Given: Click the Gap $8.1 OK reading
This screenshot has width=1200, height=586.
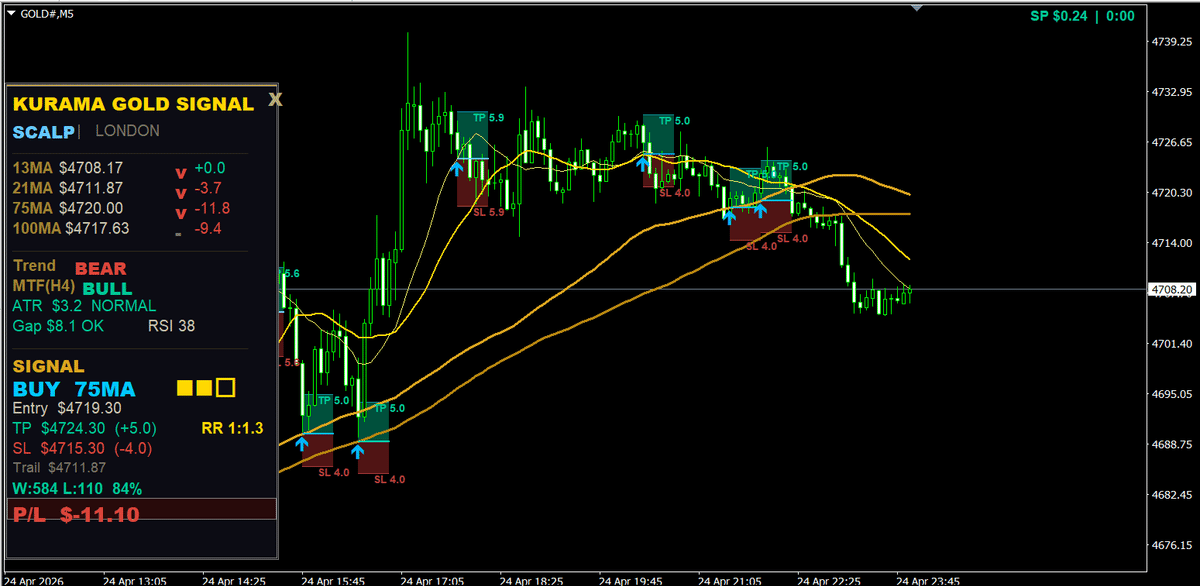Looking at the screenshot, I should (x=58, y=326).
